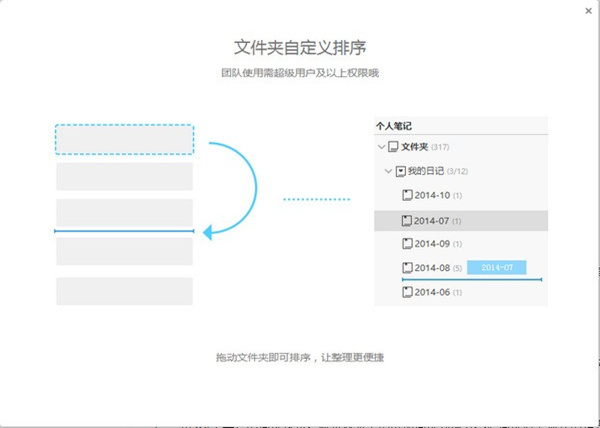Close the folder sorting tutorial dialog
Screen dimensions: 600x428
click(x=588, y=9)
